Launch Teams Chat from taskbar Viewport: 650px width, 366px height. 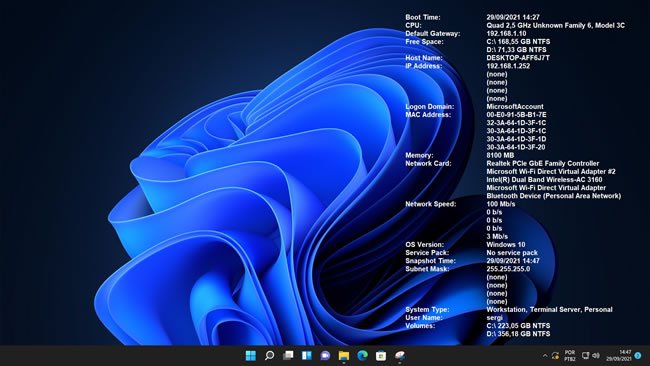click(x=325, y=356)
